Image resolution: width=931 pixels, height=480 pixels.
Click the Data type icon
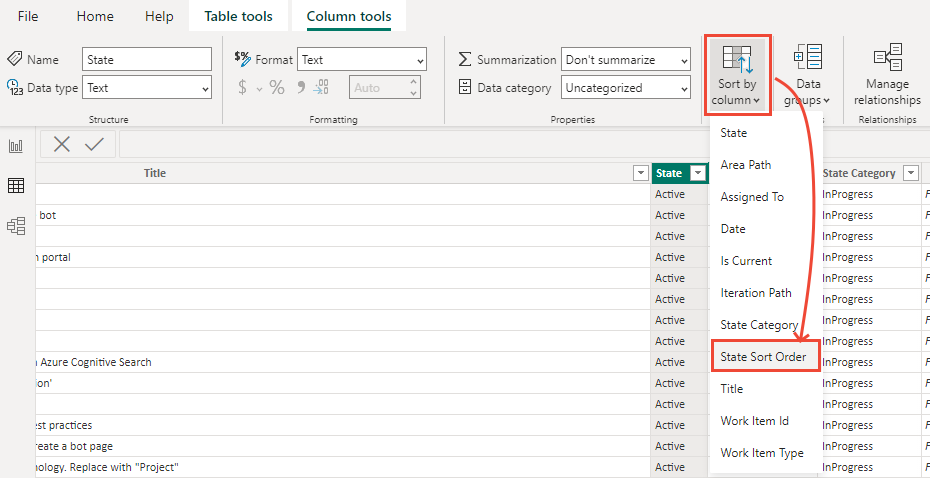click(14, 87)
